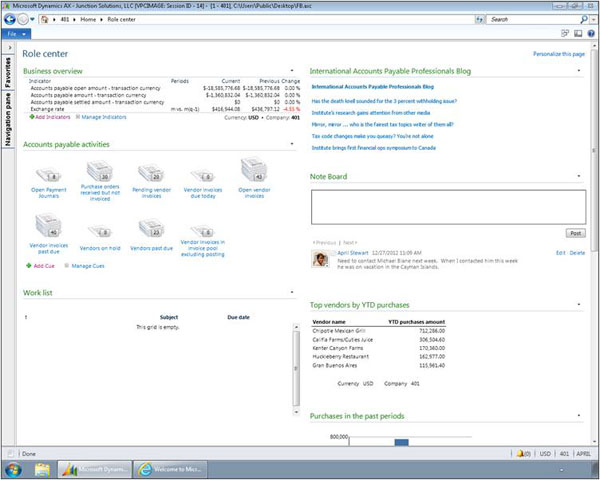The height and width of the screenshot is (480, 600).
Task: Click in the Note Board text box
Action: click(x=448, y=207)
